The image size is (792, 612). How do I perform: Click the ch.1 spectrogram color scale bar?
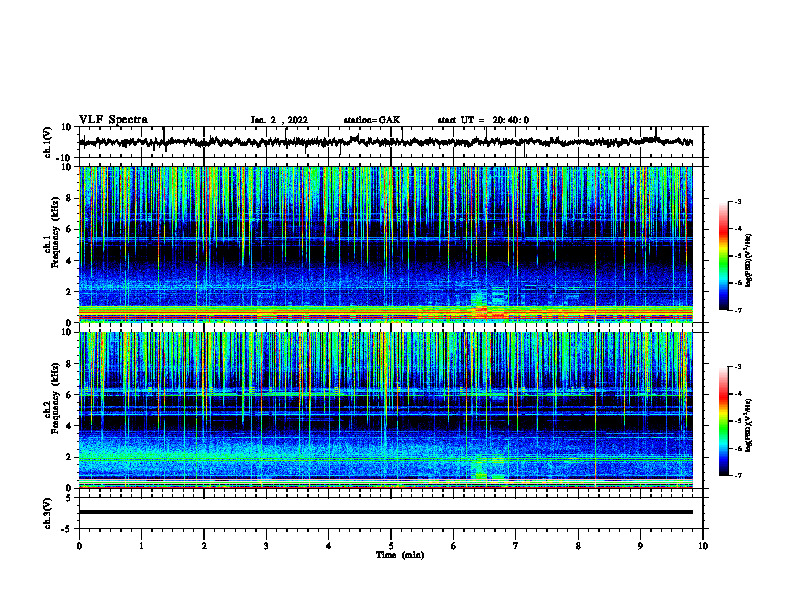tap(724, 256)
